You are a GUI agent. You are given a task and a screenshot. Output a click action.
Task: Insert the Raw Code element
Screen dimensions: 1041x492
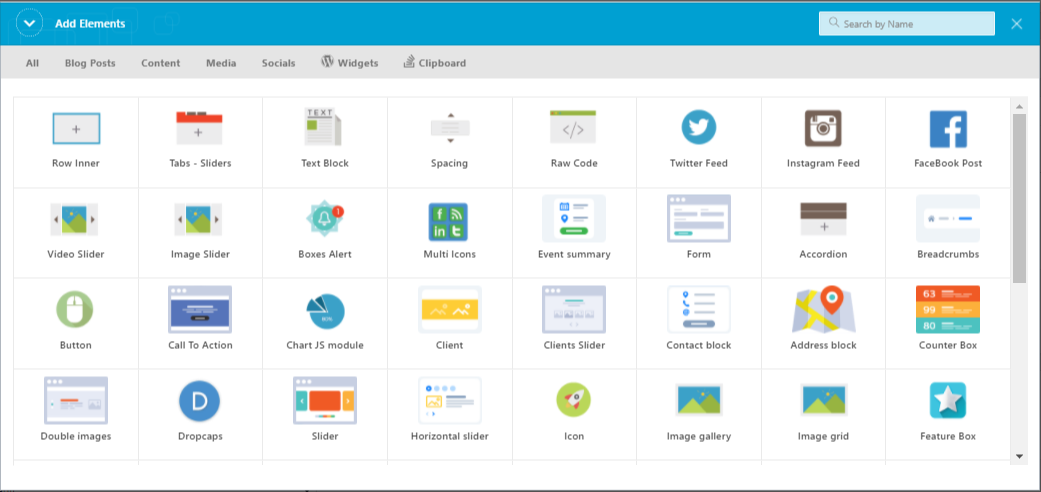[x=573, y=129]
